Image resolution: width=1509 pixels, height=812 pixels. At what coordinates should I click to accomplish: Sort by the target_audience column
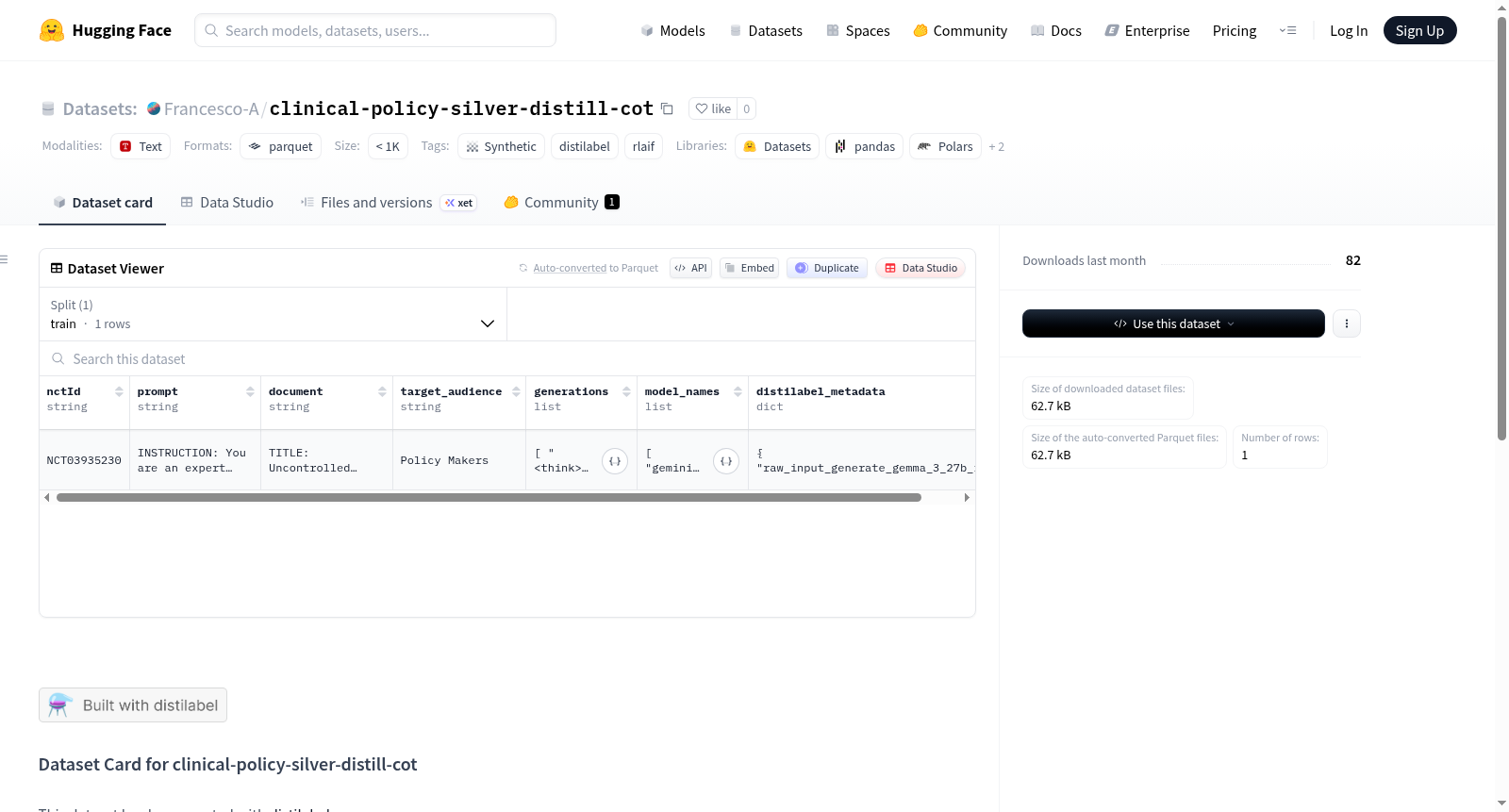click(516, 391)
